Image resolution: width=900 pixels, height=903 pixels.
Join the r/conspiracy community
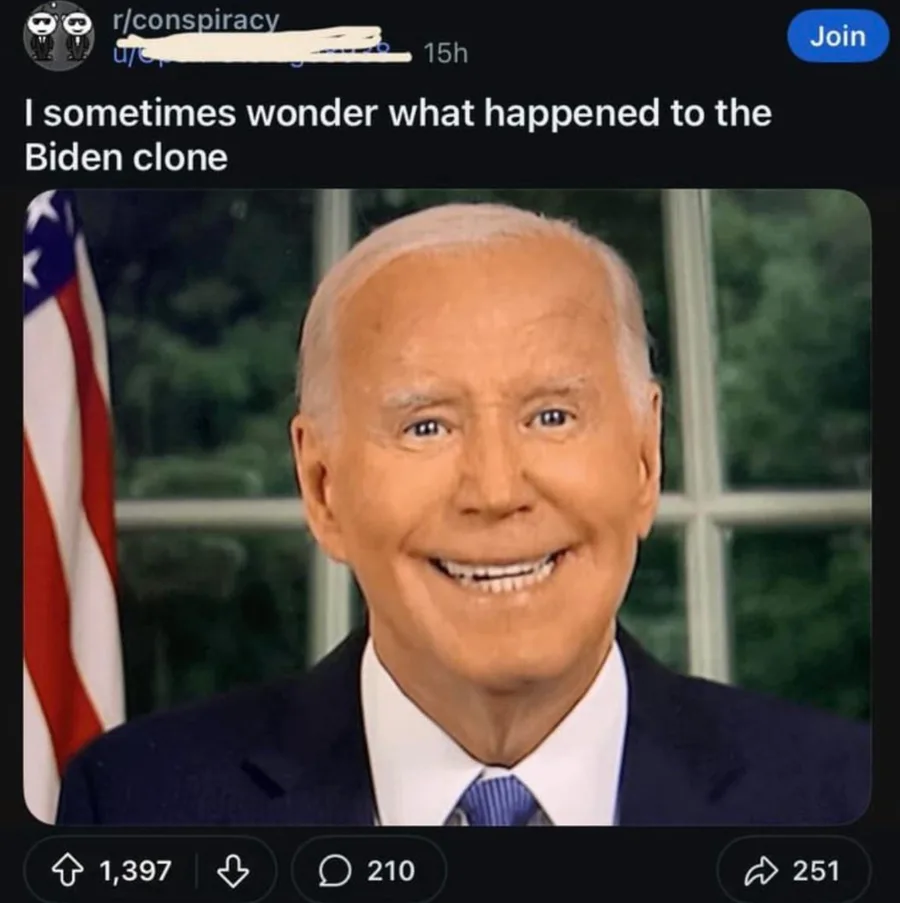[837, 36]
